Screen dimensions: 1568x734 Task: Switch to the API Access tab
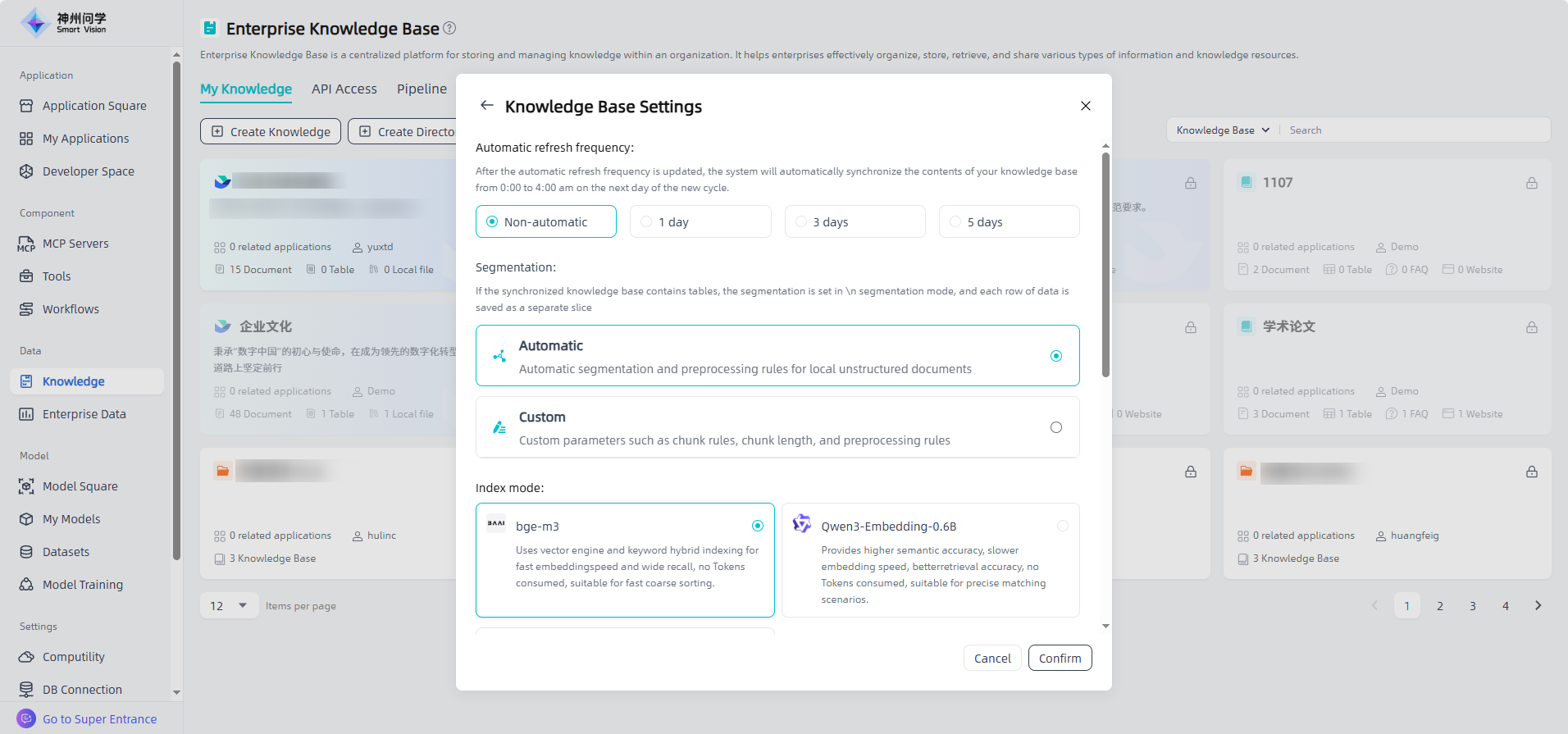point(344,89)
